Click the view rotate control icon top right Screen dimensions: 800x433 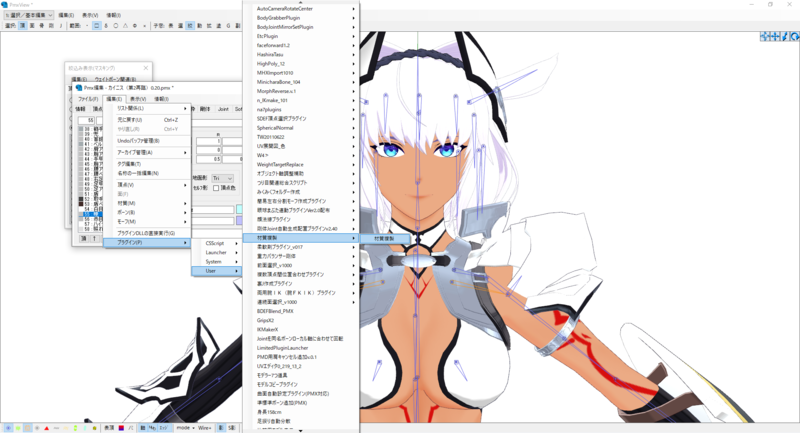click(x=794, y=36)
